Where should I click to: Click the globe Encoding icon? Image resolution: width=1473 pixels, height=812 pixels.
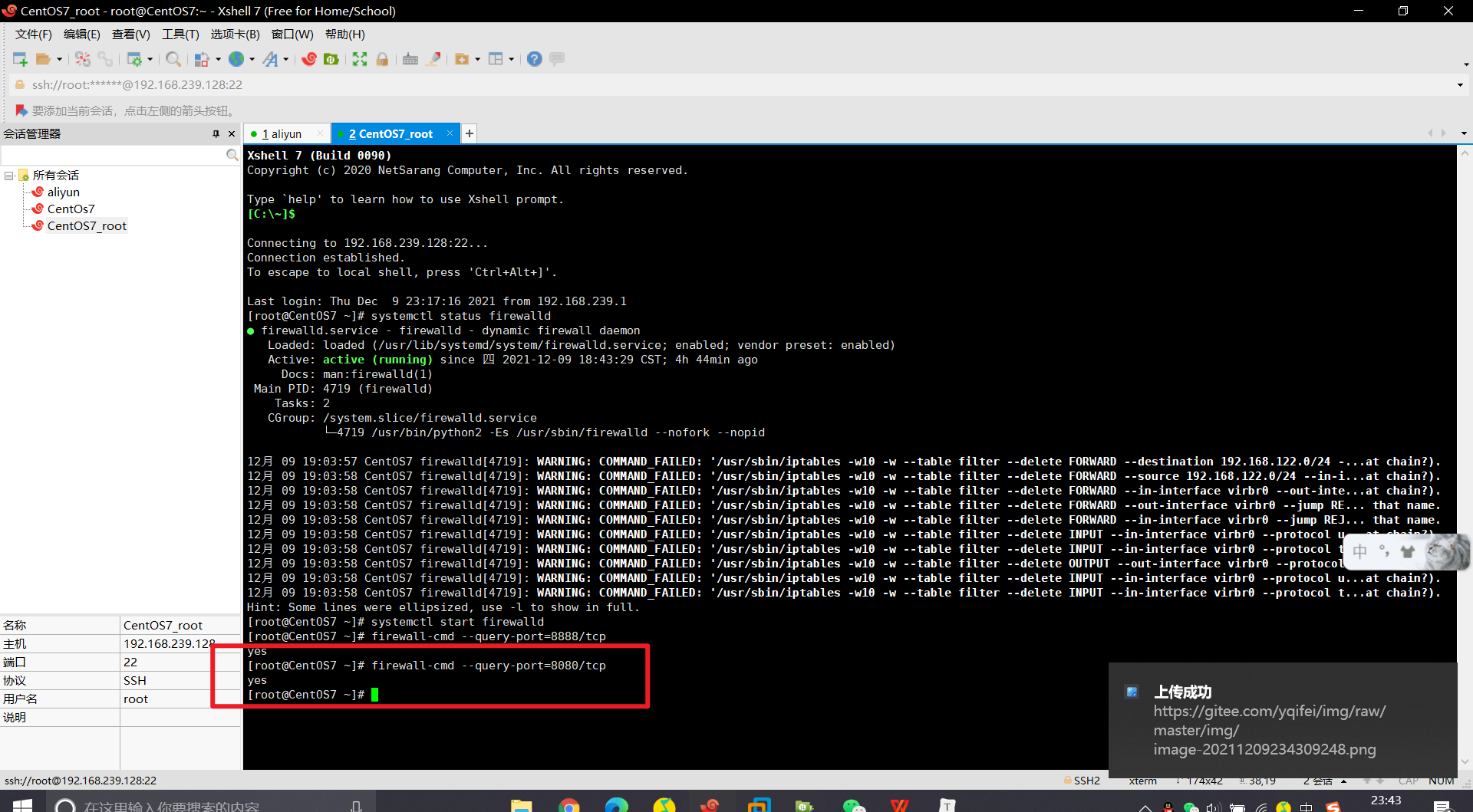pyautogui.click(x=236, y=59)
